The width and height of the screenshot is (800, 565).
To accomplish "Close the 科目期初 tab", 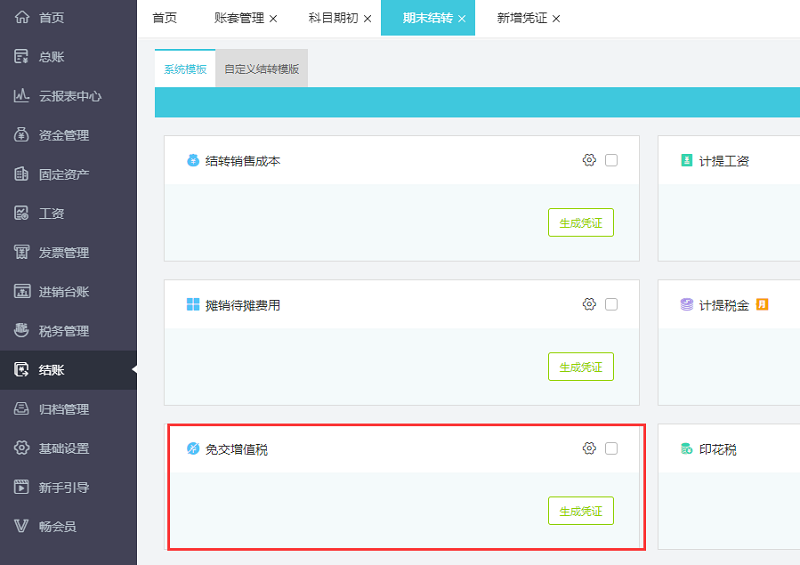I will tap(367, 19).
